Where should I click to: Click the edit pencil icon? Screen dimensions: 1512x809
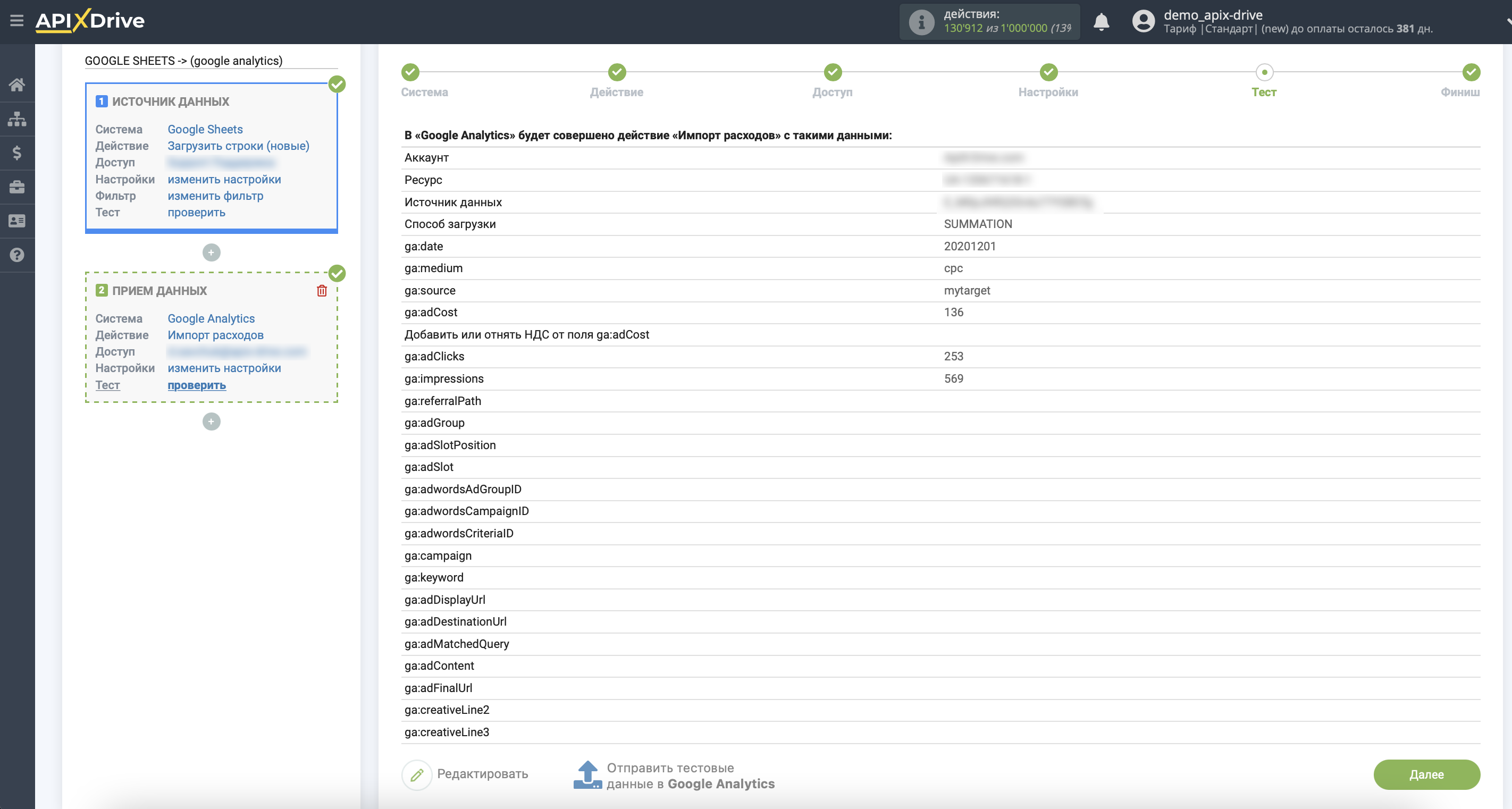point(417,775)
